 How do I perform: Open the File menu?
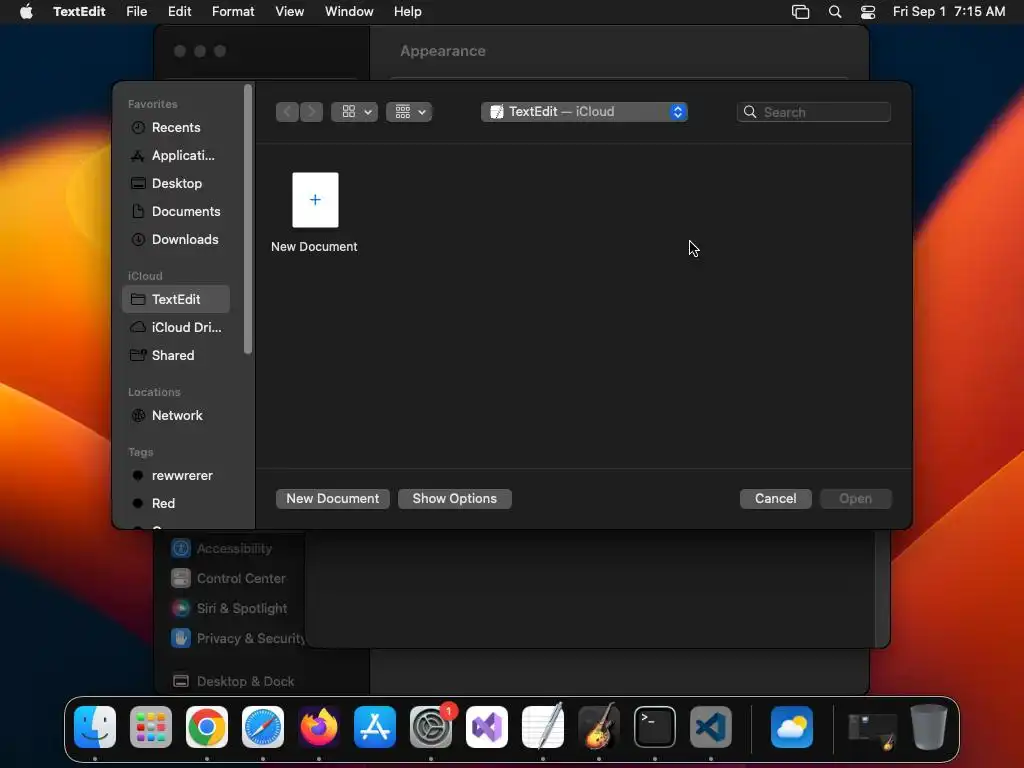click(136, 12)
